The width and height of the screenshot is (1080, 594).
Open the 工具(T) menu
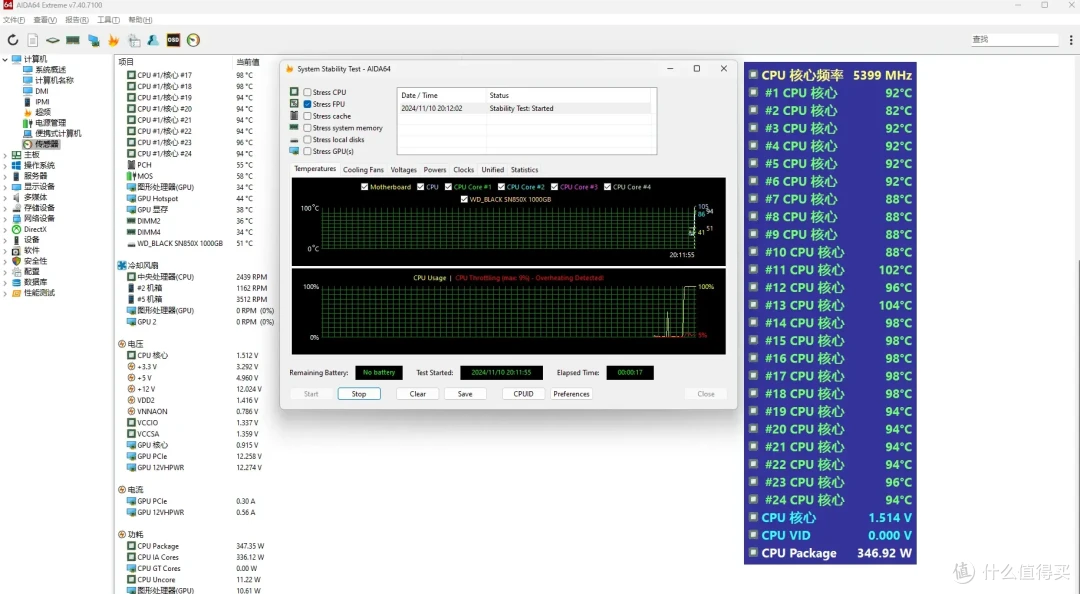click(108, 20)
